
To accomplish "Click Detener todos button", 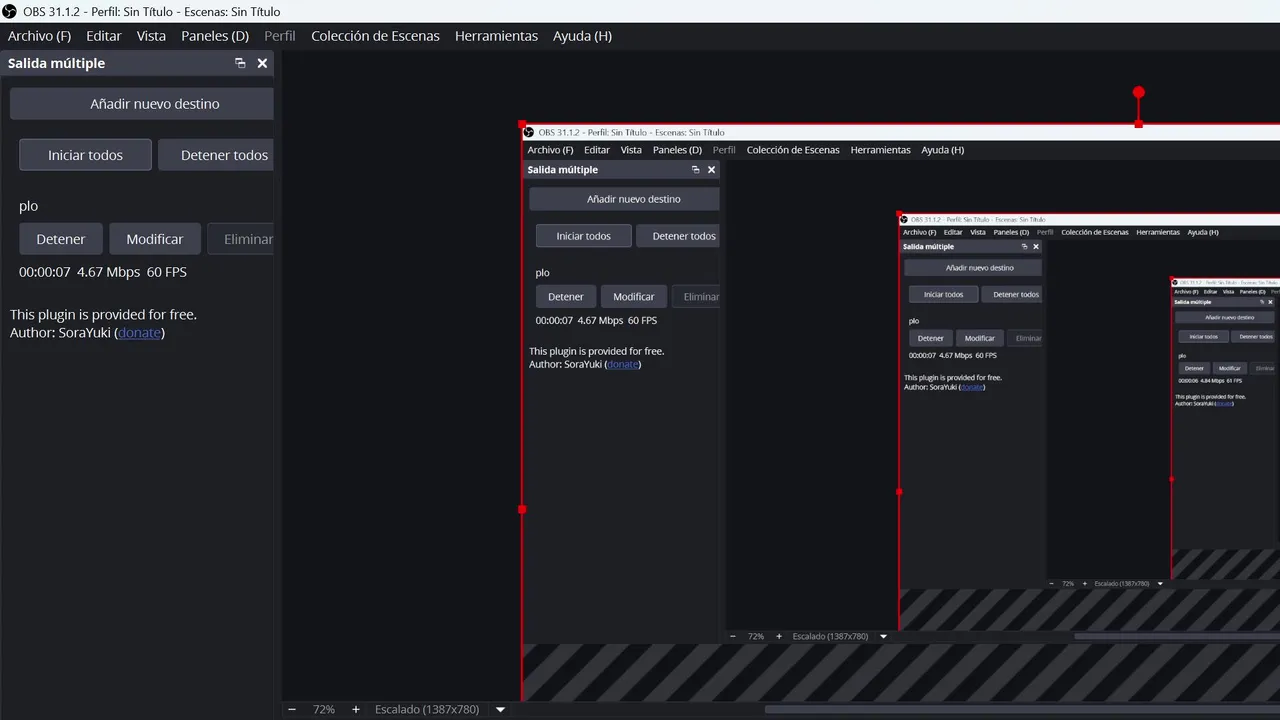I will (x=216, y=155).
